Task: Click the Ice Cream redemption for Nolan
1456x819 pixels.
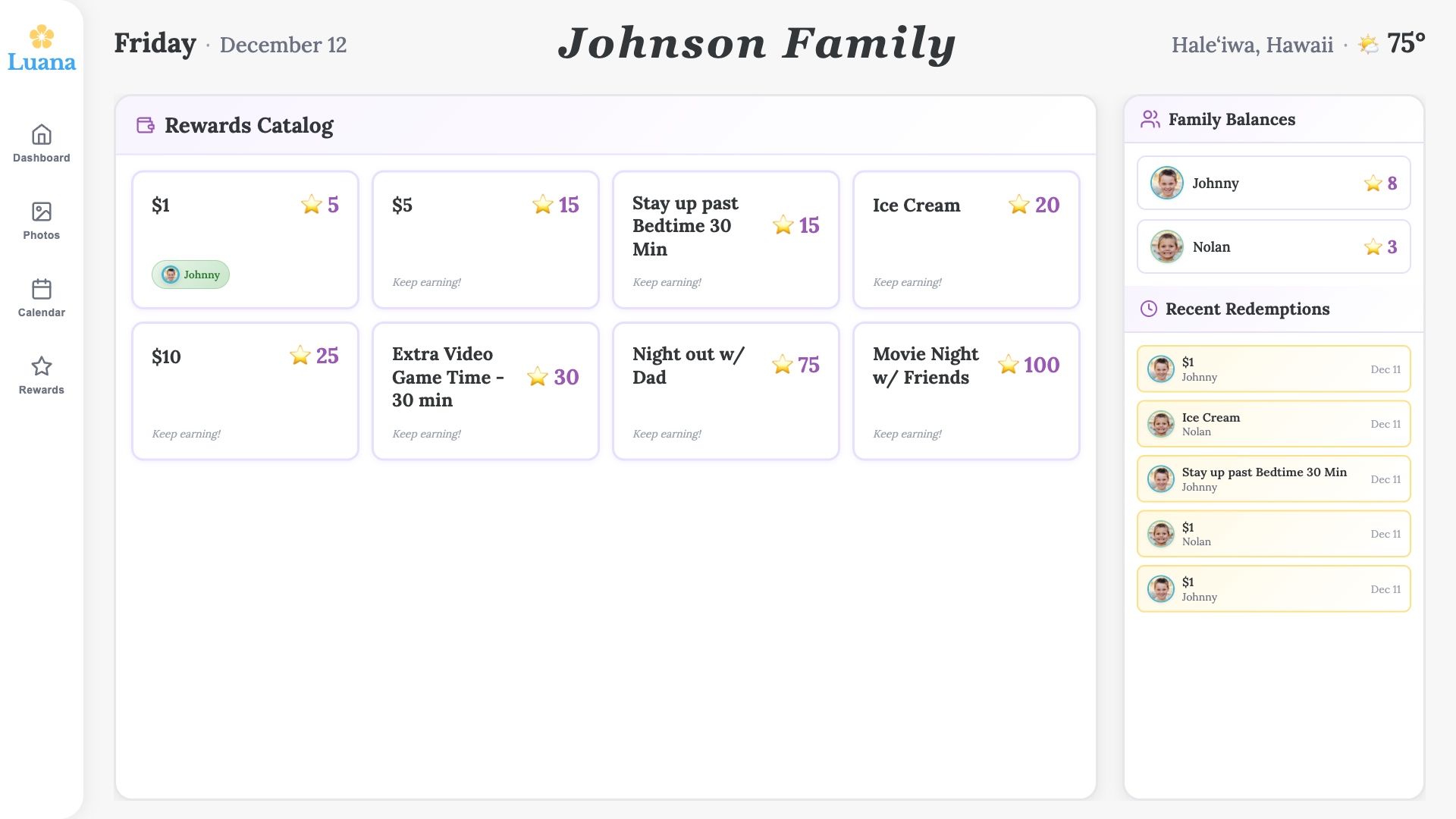Action: tap(1273, 424)
